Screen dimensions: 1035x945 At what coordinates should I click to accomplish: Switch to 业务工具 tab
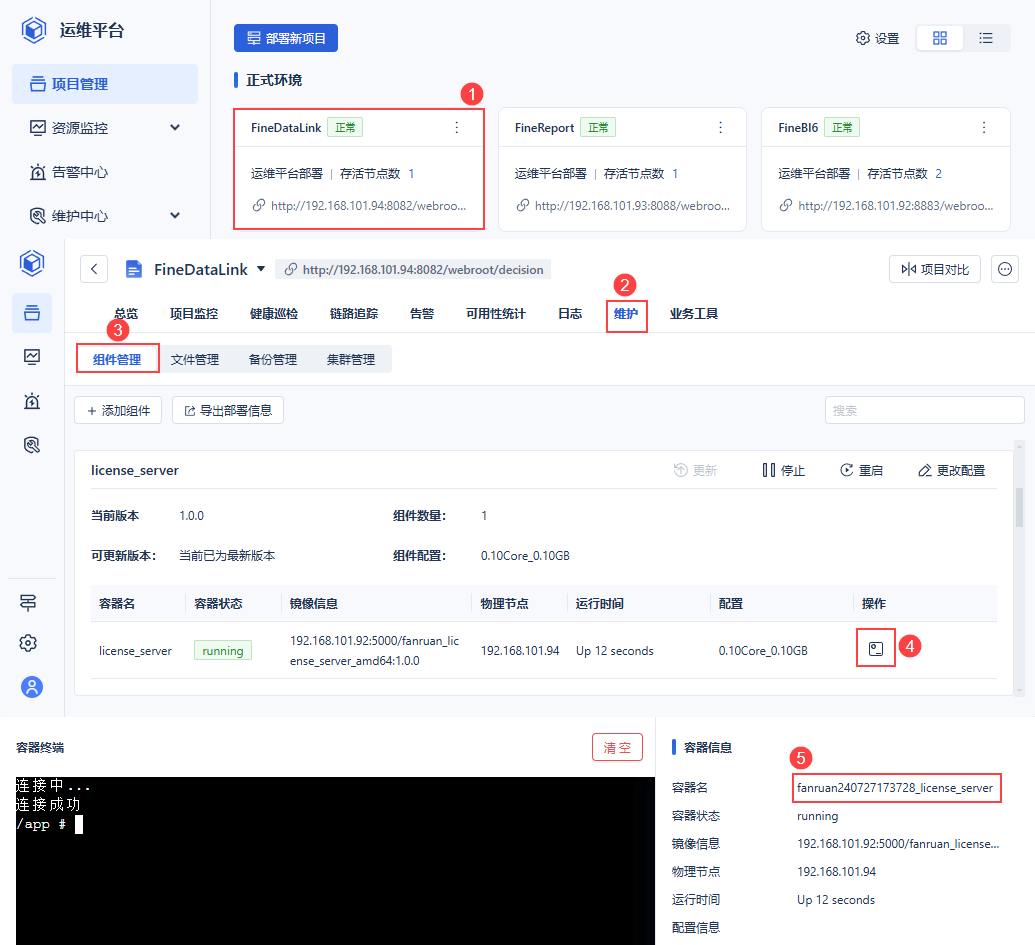(694, 314)
